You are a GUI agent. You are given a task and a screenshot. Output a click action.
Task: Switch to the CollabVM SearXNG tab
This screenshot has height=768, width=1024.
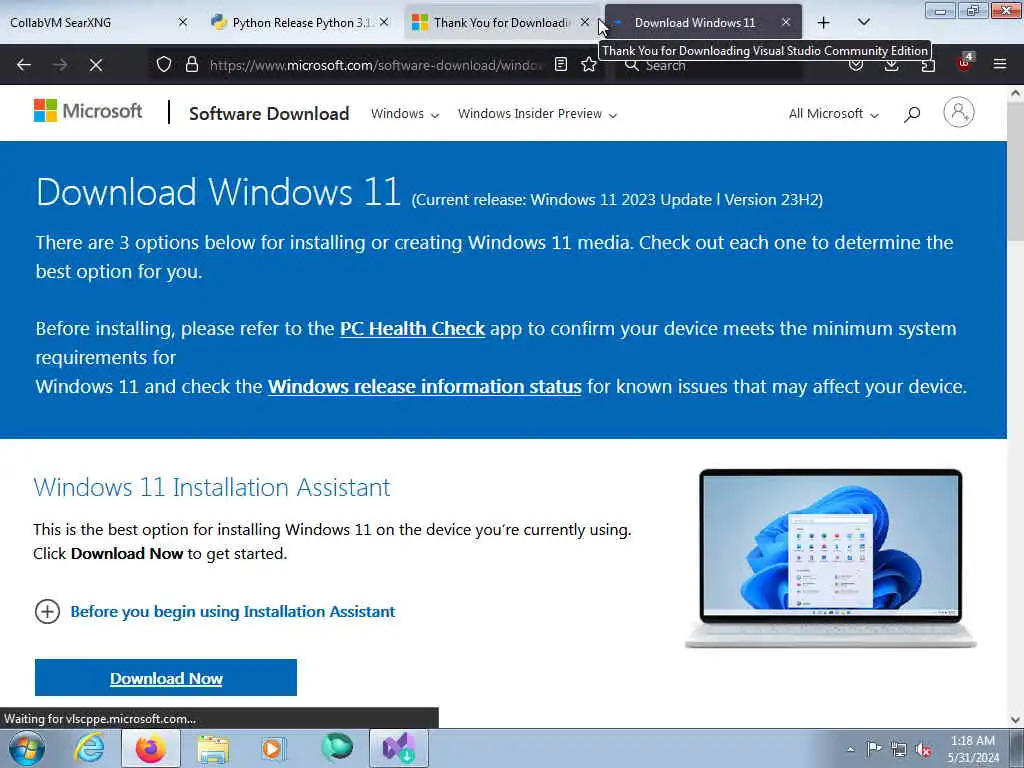coord(98,22)
